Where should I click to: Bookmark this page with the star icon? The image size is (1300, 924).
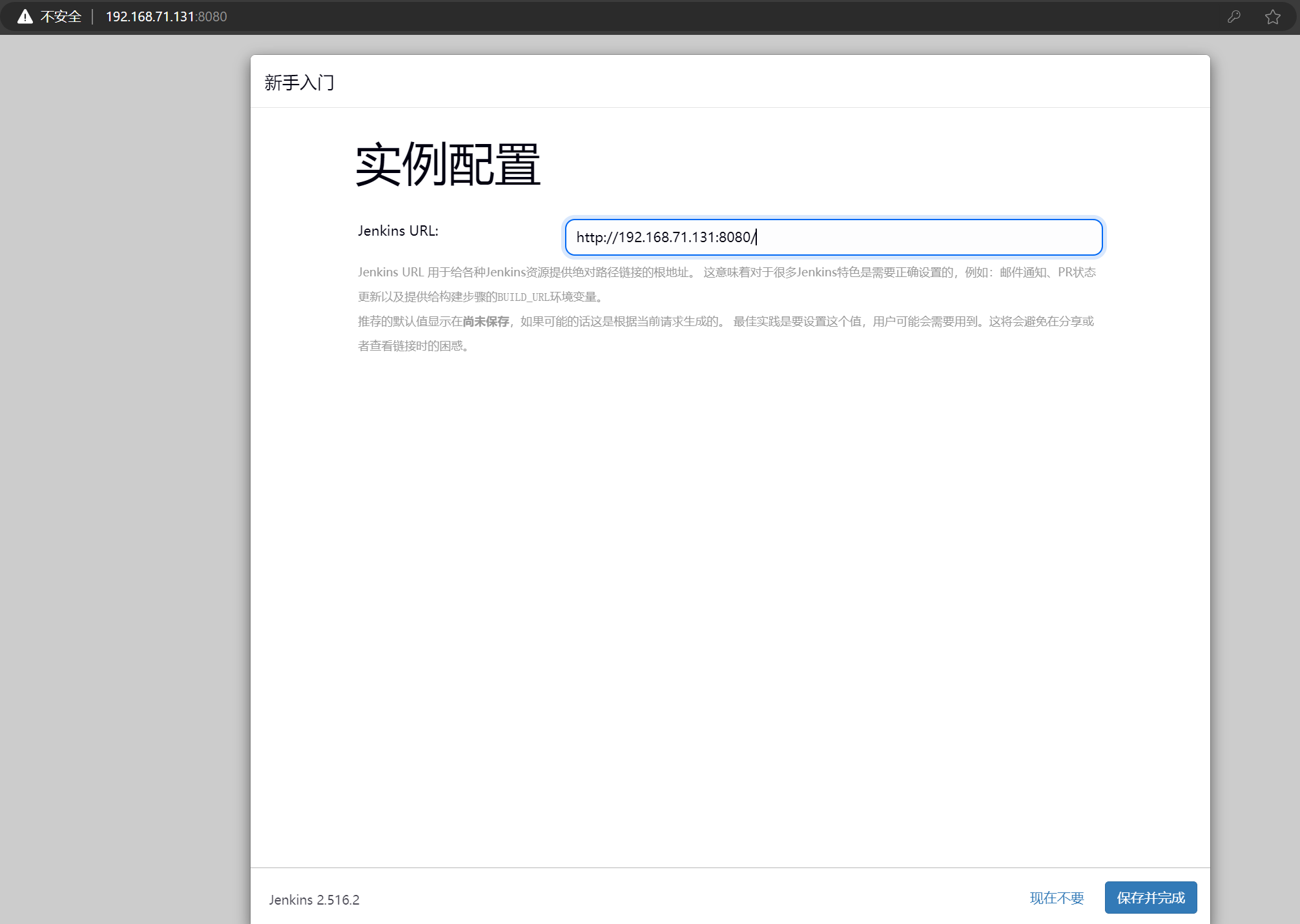(1273, 17)
